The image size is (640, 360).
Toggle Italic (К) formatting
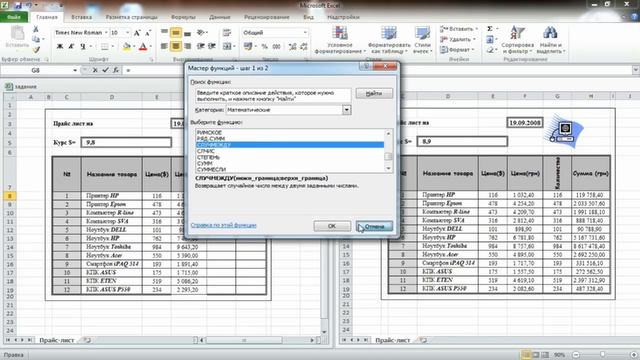pos(71,47)
